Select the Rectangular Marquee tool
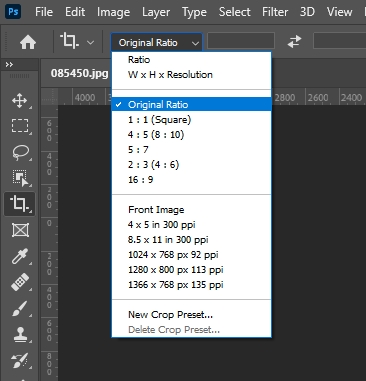Screen dimensions: 366x381 click(20, 126)
